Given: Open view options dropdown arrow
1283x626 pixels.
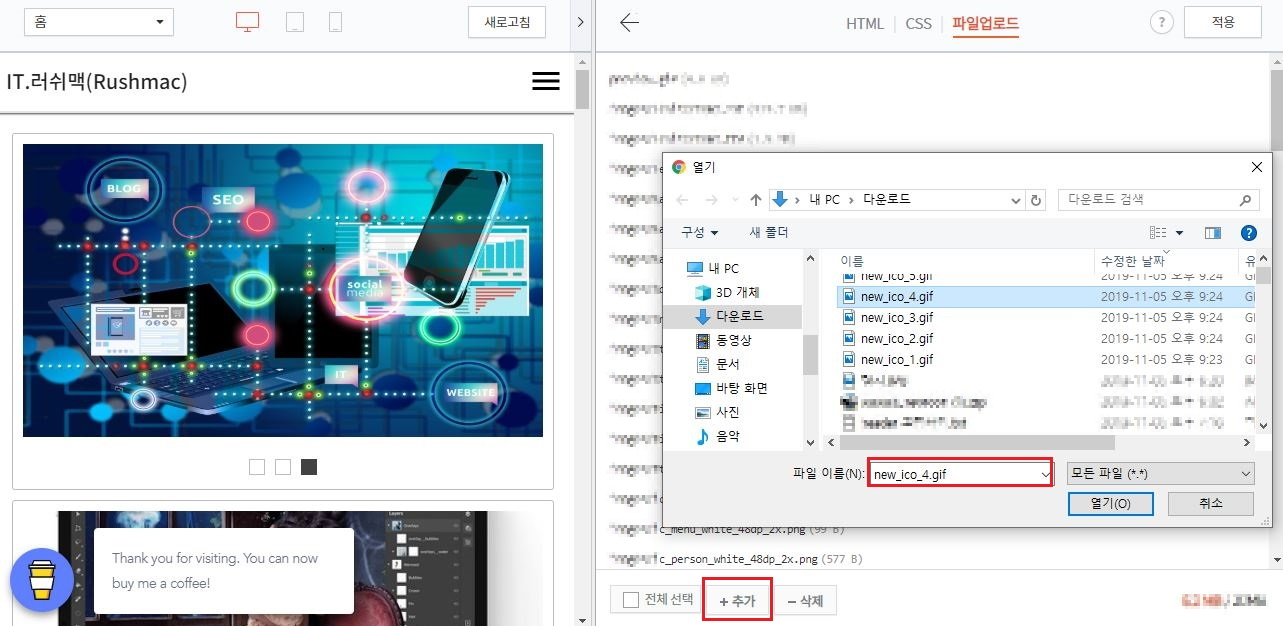Looking at the screenshot, I should tap(1180, 233).
